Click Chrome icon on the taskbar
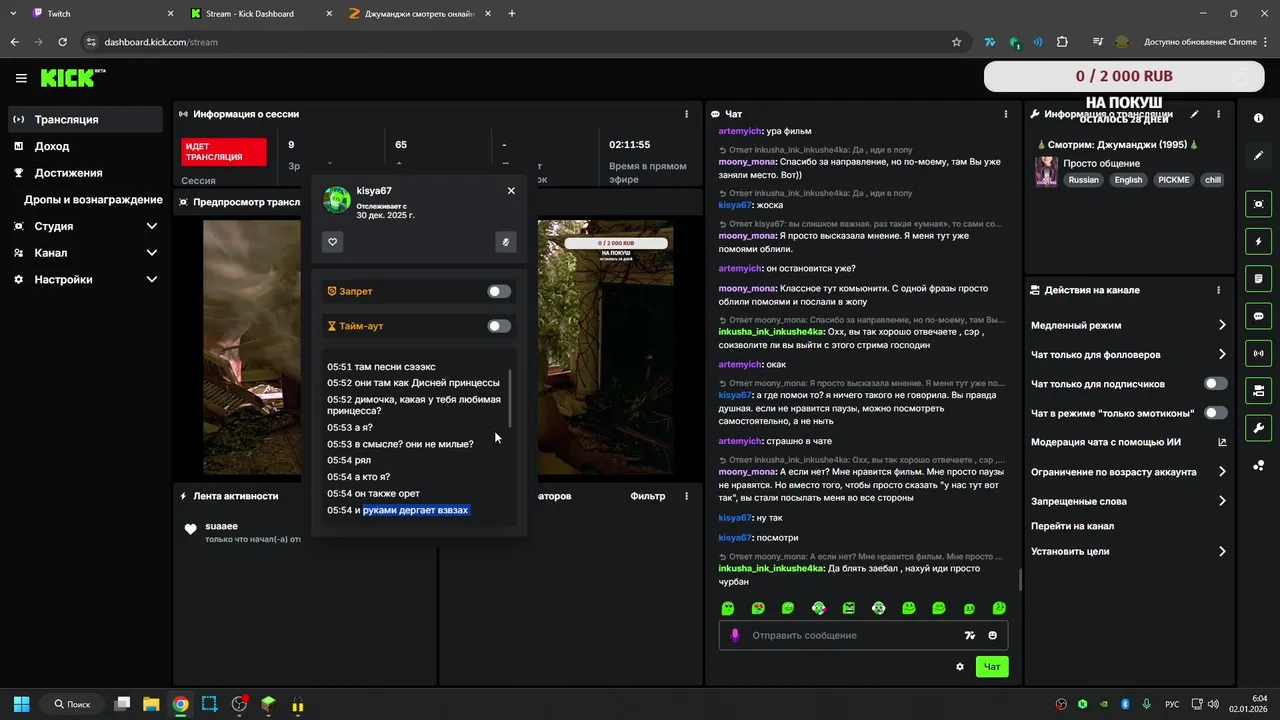Image resolution: width=1280 pixels, height=720 pixels. [x=180, y=704]
